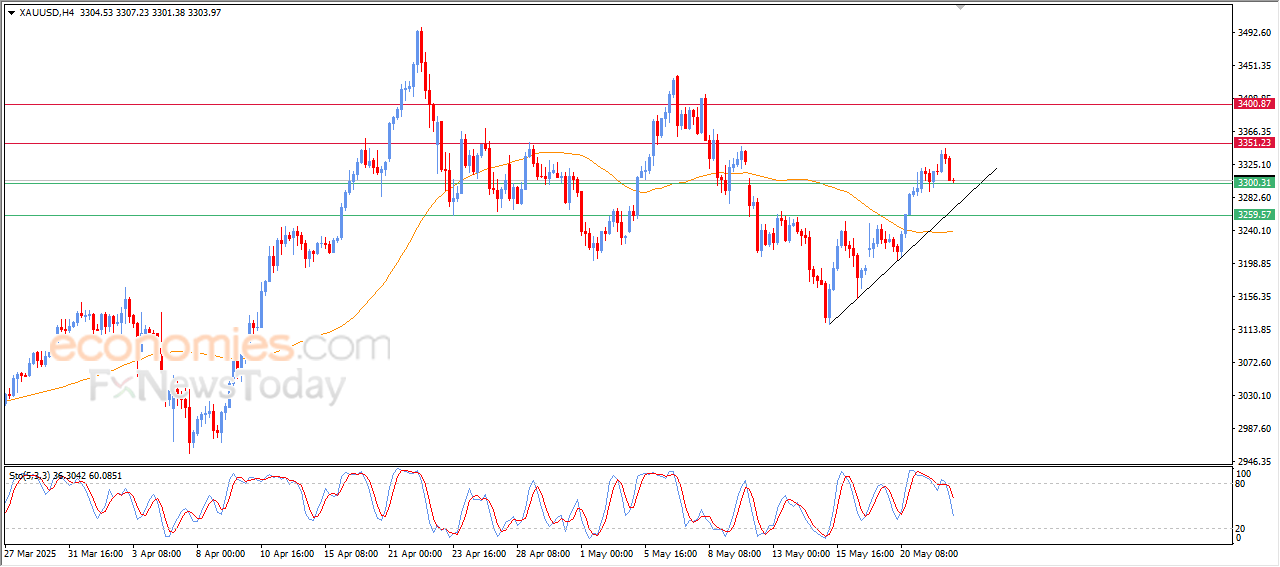Click the 27 Mar 2025 date label

[x=30, y=552]
